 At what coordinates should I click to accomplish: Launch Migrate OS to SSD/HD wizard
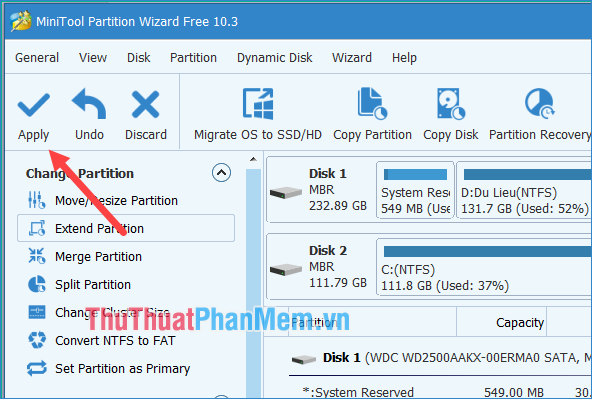pos(258,115)
